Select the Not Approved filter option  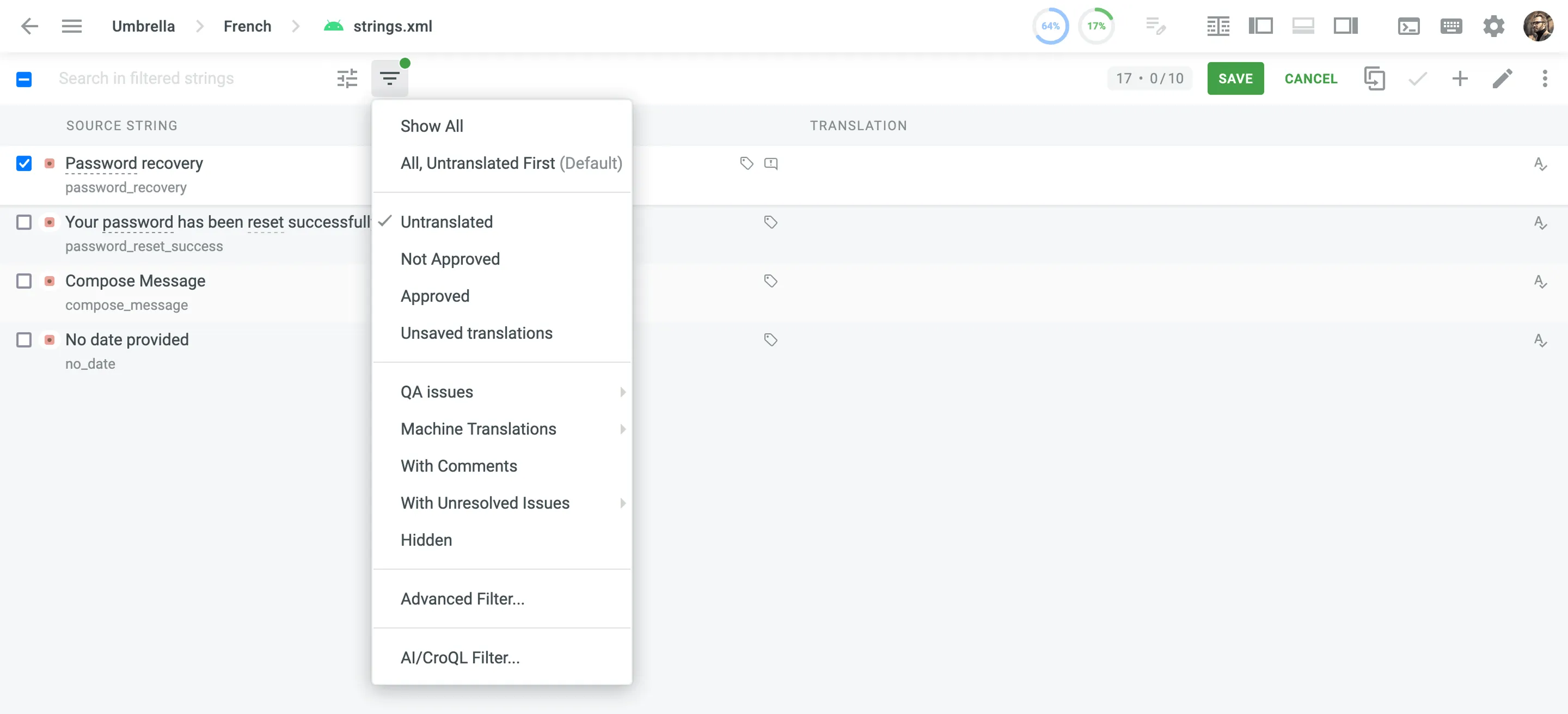tap(450, 259)
